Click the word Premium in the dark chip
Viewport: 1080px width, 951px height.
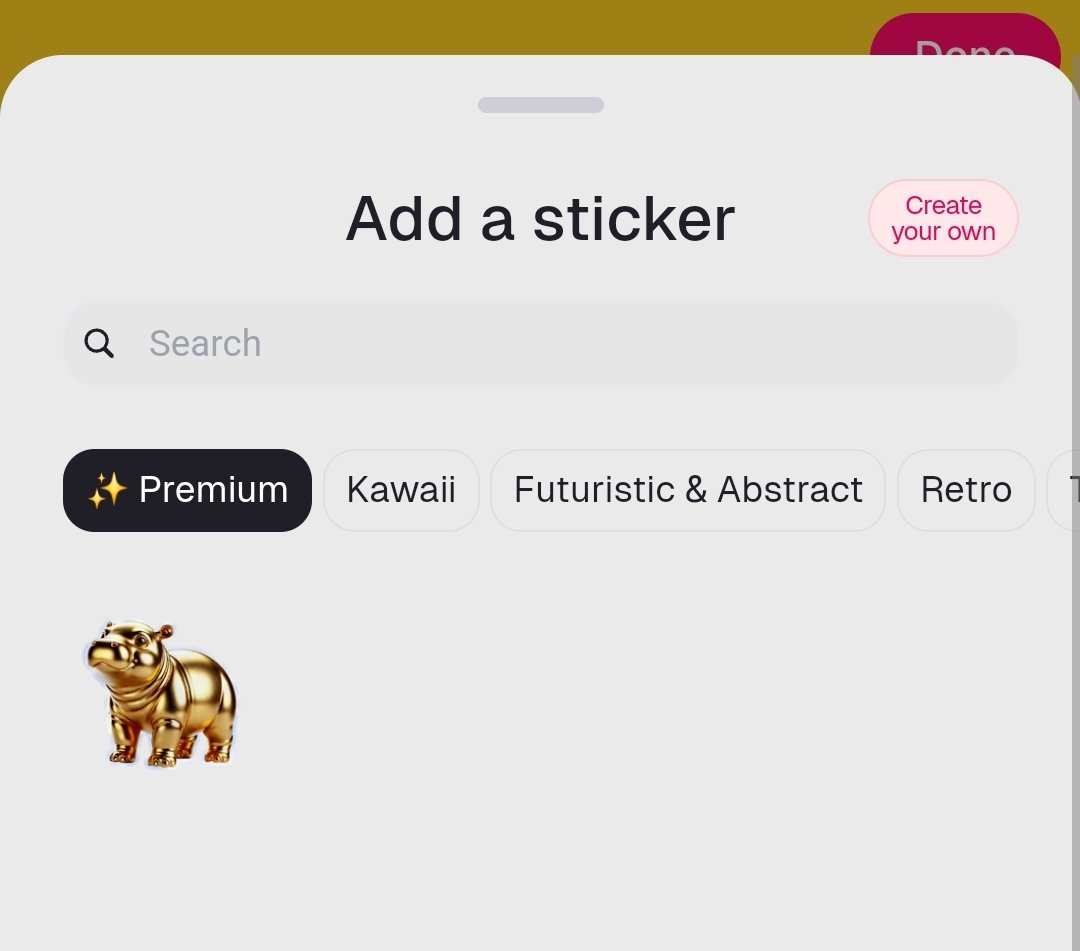214,490
